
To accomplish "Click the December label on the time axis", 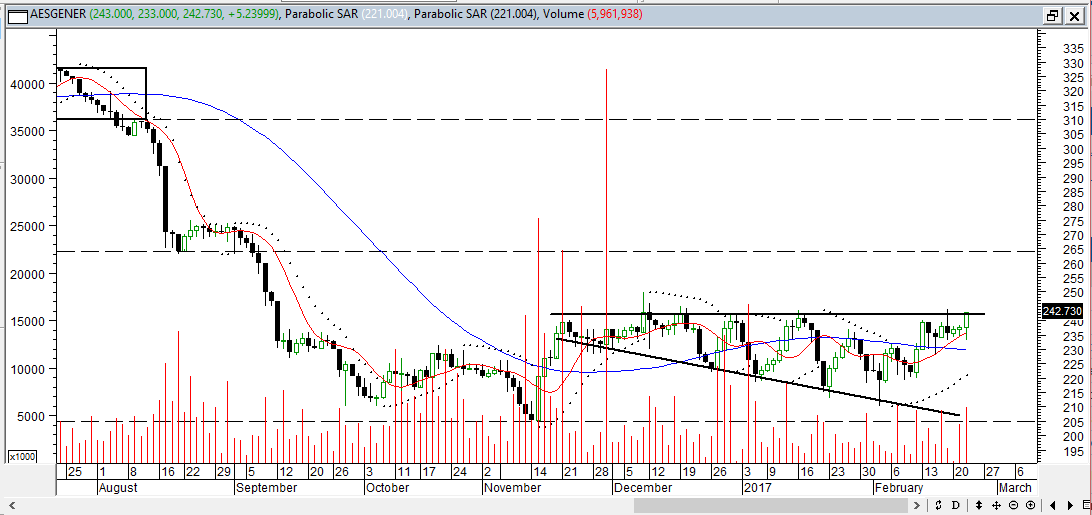I will coord(643,487).
